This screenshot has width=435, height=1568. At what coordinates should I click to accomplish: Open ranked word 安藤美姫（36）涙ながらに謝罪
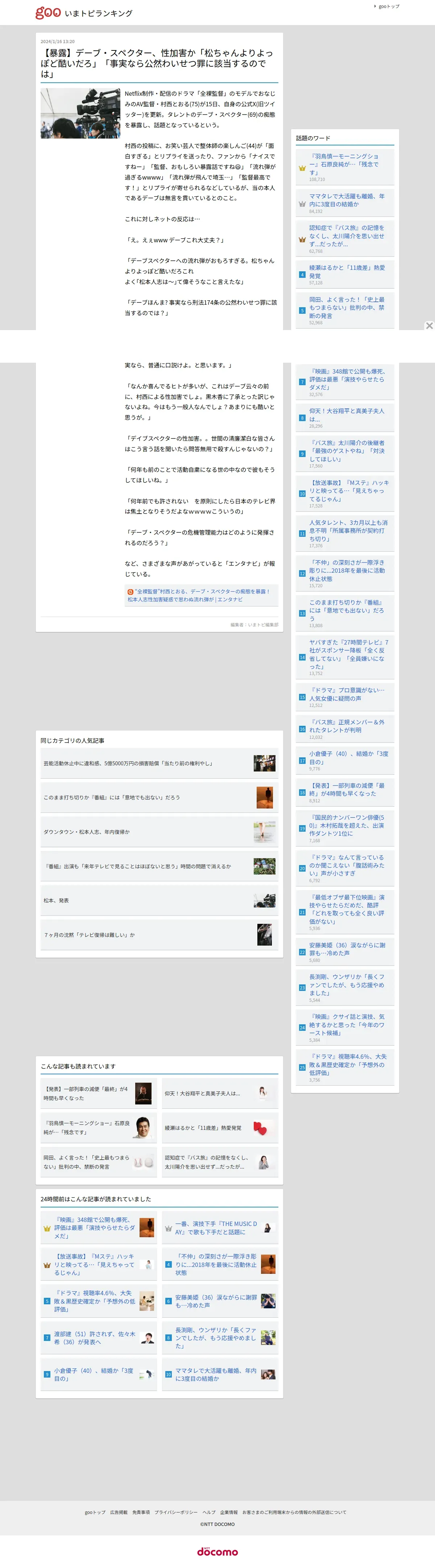coord(347,949)
